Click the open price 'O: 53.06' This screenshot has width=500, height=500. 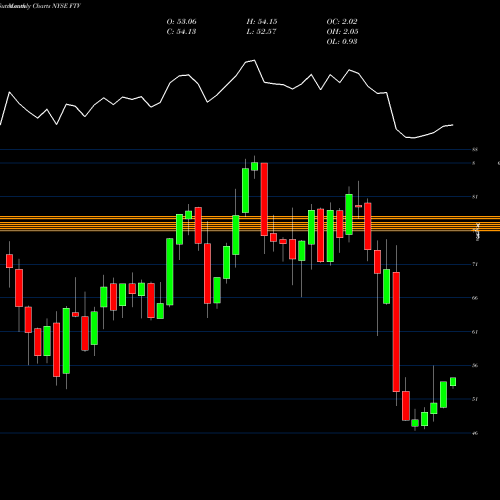coord(182,22)
